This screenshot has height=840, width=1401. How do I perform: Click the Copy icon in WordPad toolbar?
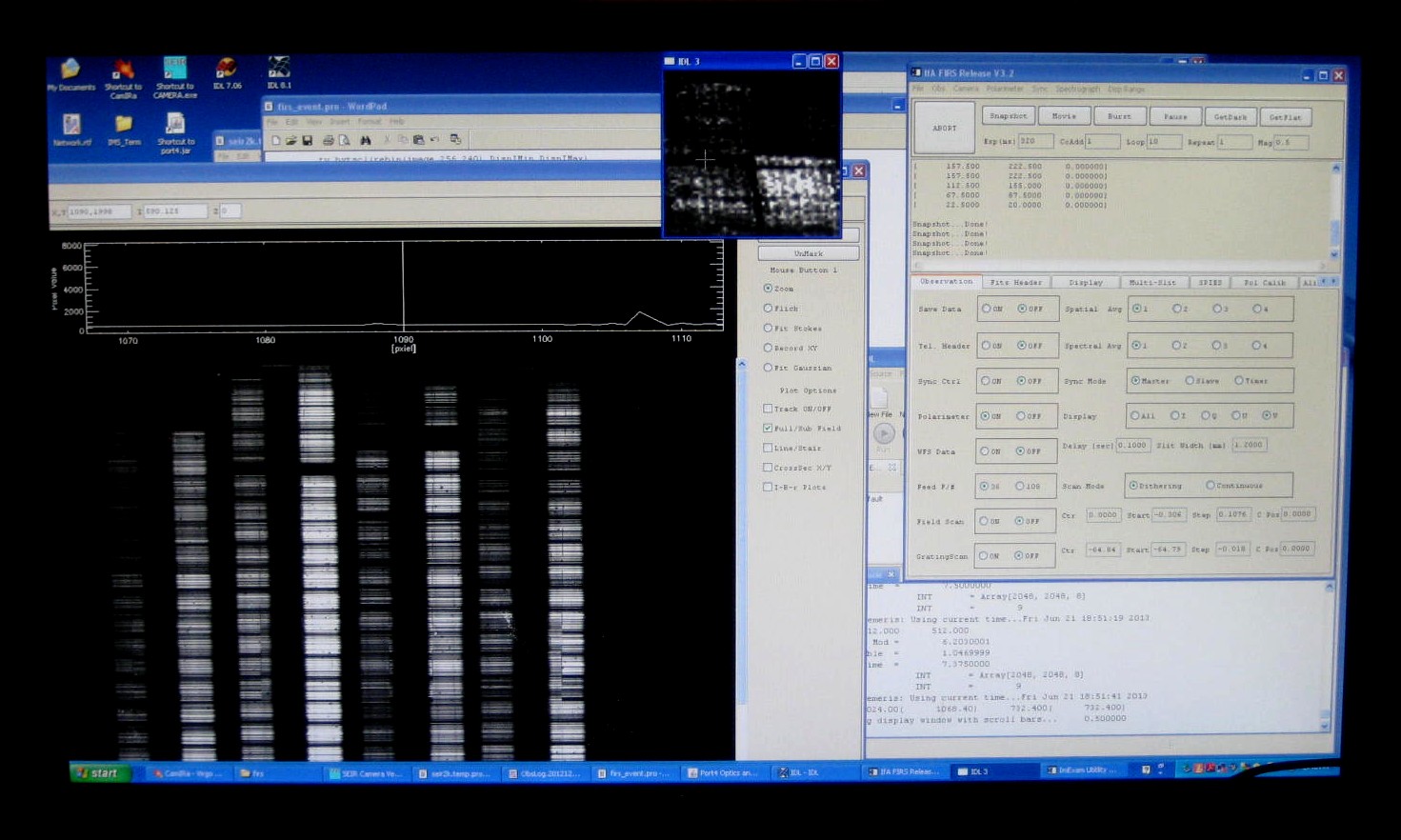click(x=402, y=140)
